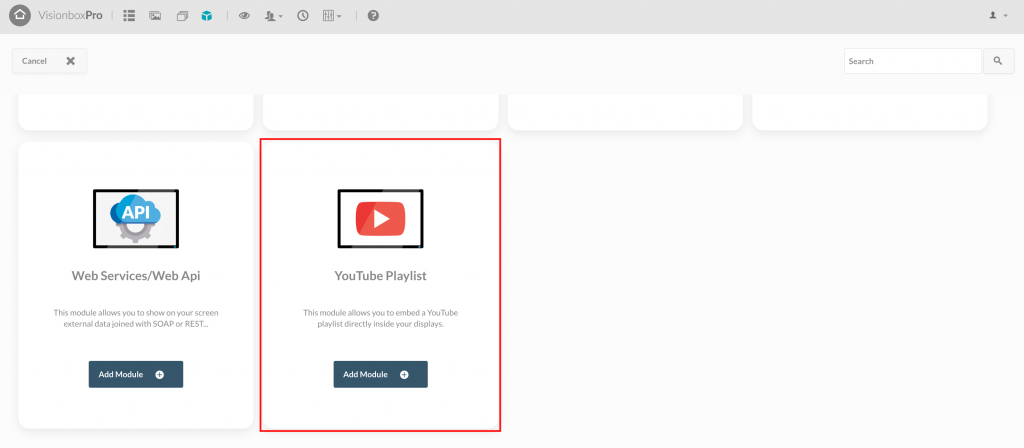
Task: Open the help question mark icon
Action: pyautogui.click(x=373, y=16)
